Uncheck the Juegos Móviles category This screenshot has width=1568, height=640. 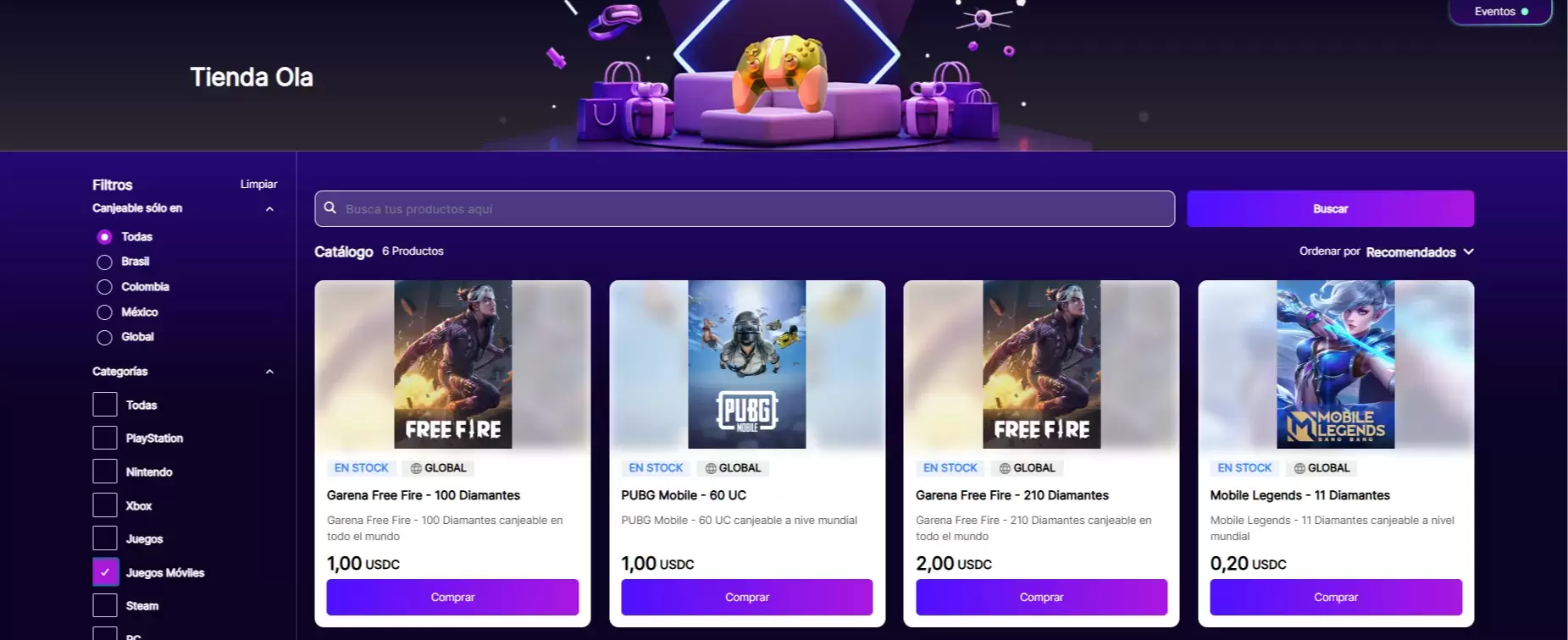point(105,572)
